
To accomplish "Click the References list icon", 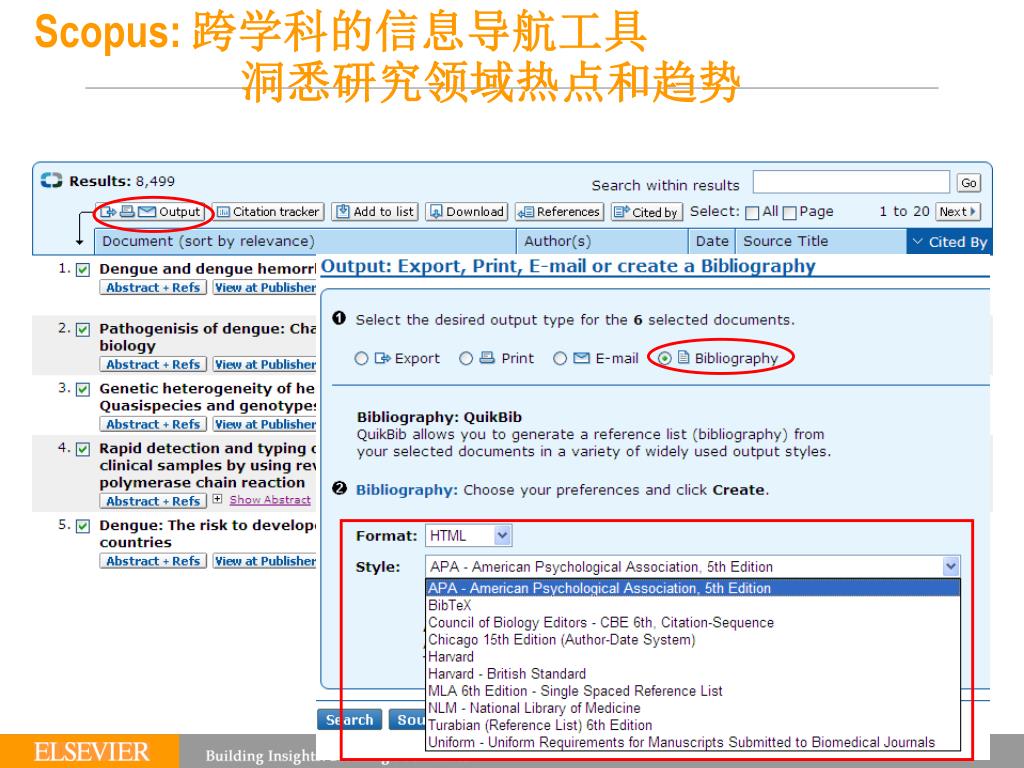I will (526, 212).
